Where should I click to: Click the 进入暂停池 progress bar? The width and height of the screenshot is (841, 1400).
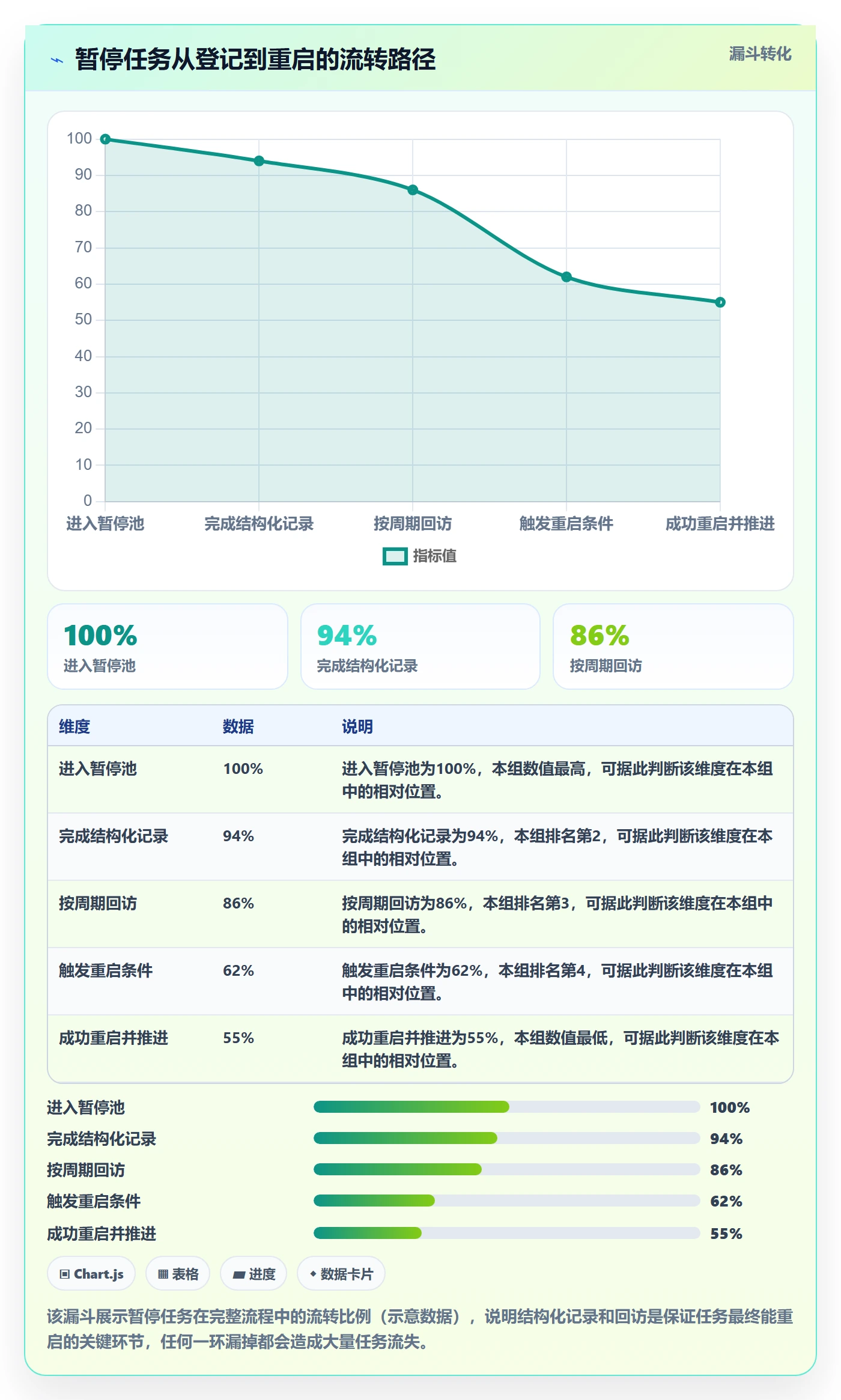pos(507,1107)
